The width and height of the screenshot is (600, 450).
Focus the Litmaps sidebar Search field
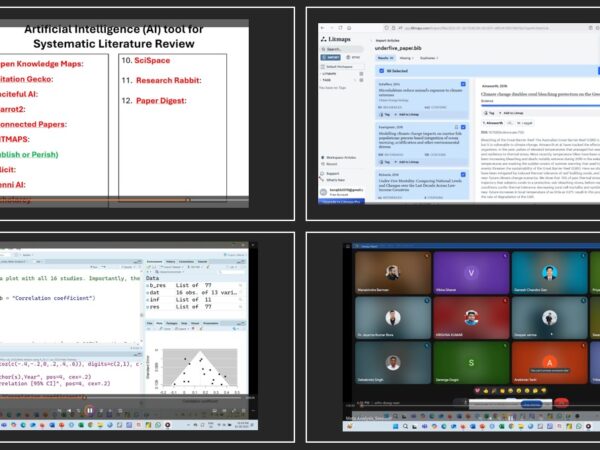pos(342,49)
